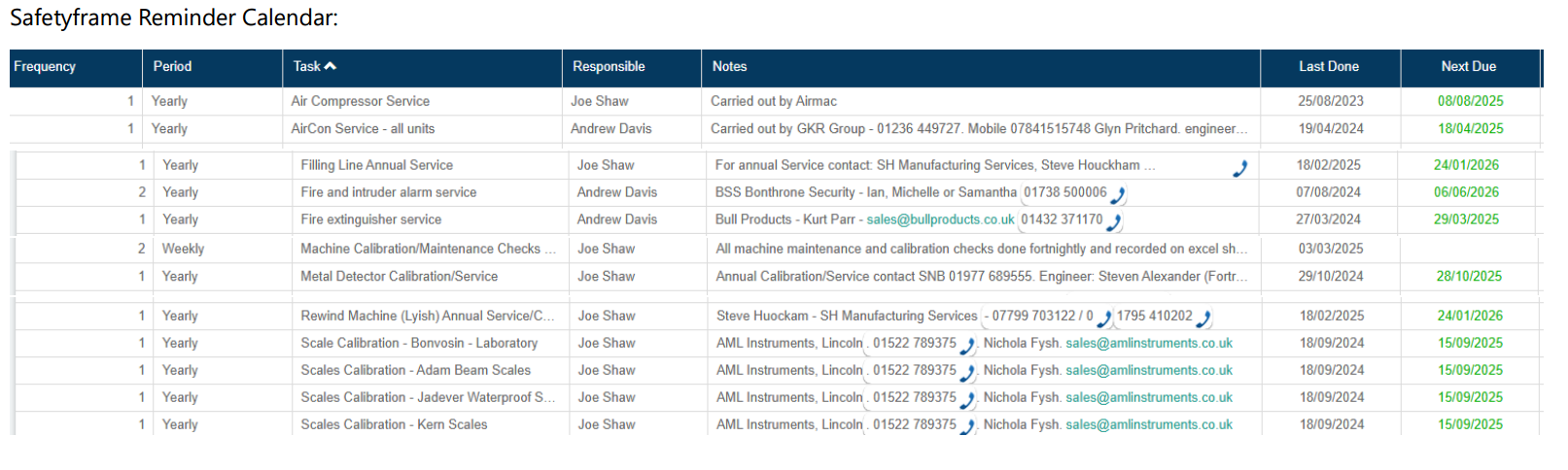Select the Metal Detector Calibration/Service task
Viewport: 1568px width, 470px height.
399,276
